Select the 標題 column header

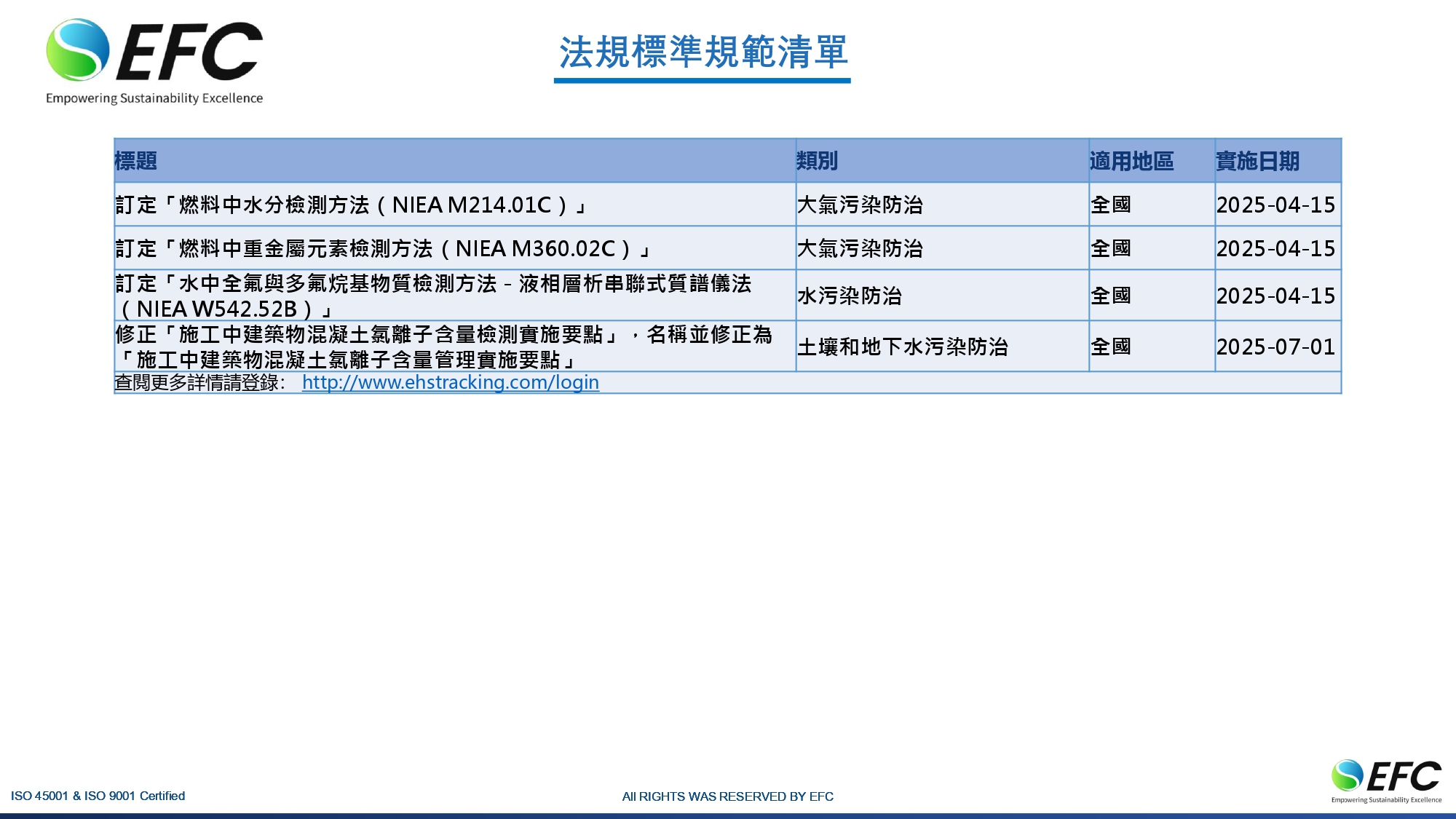pos(136,161)
